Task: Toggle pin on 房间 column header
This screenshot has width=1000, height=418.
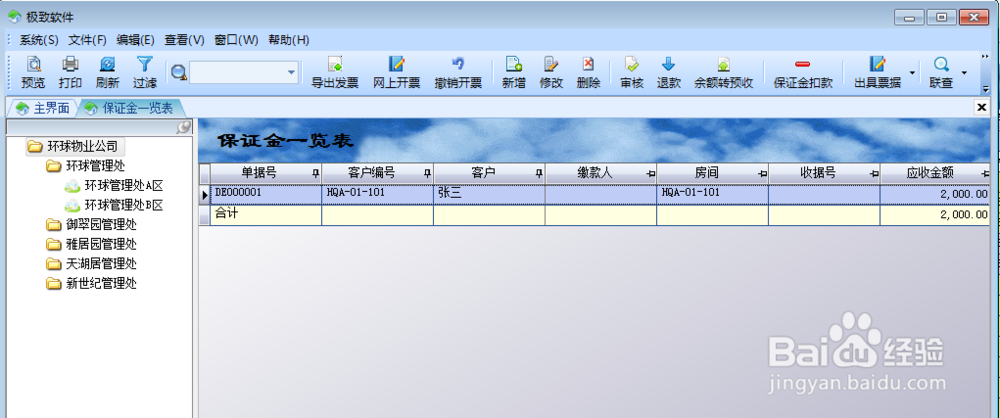Action: click(762, 173)
